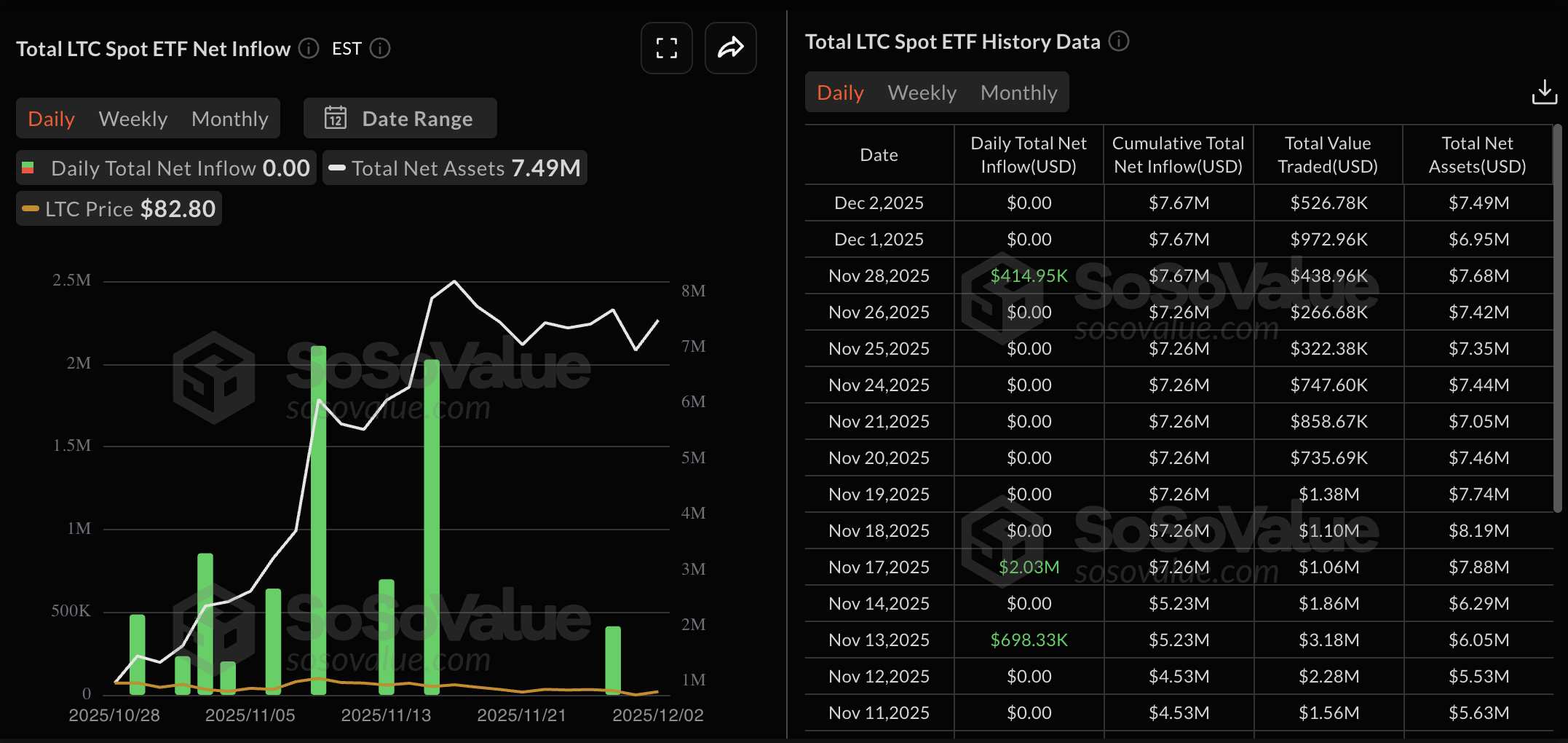Switch the chart to Weekly view

(x=133, y=118)
